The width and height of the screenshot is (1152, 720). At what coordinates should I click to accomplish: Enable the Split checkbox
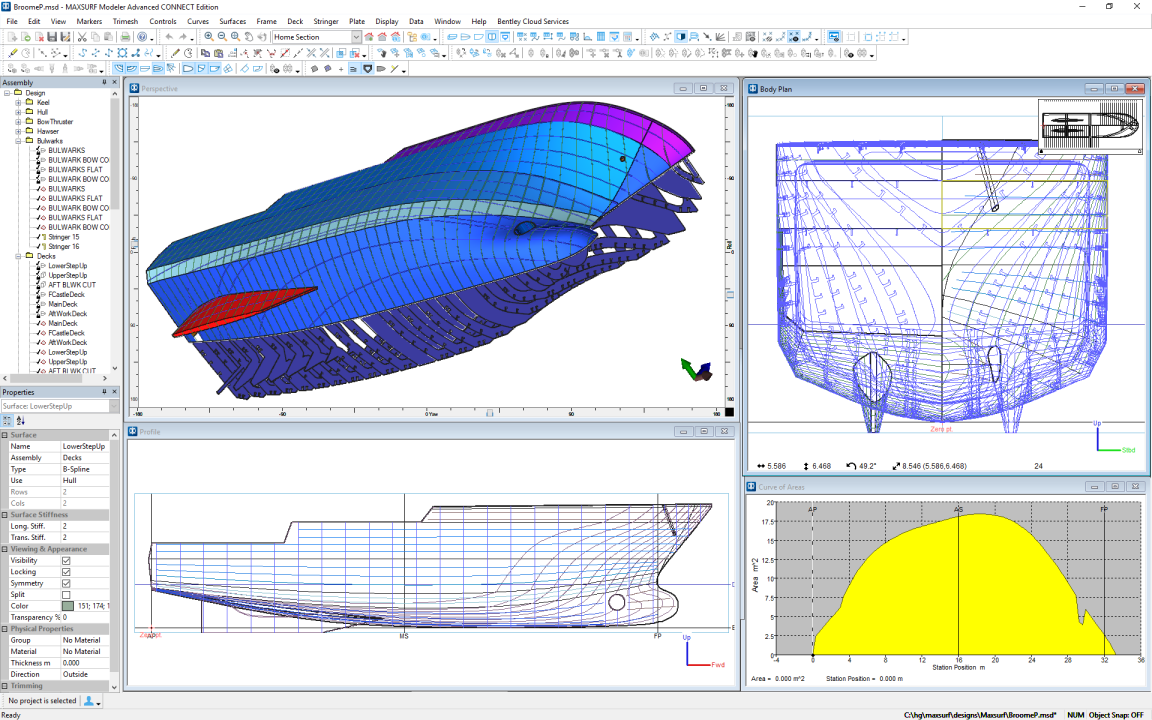coord(66,595)
